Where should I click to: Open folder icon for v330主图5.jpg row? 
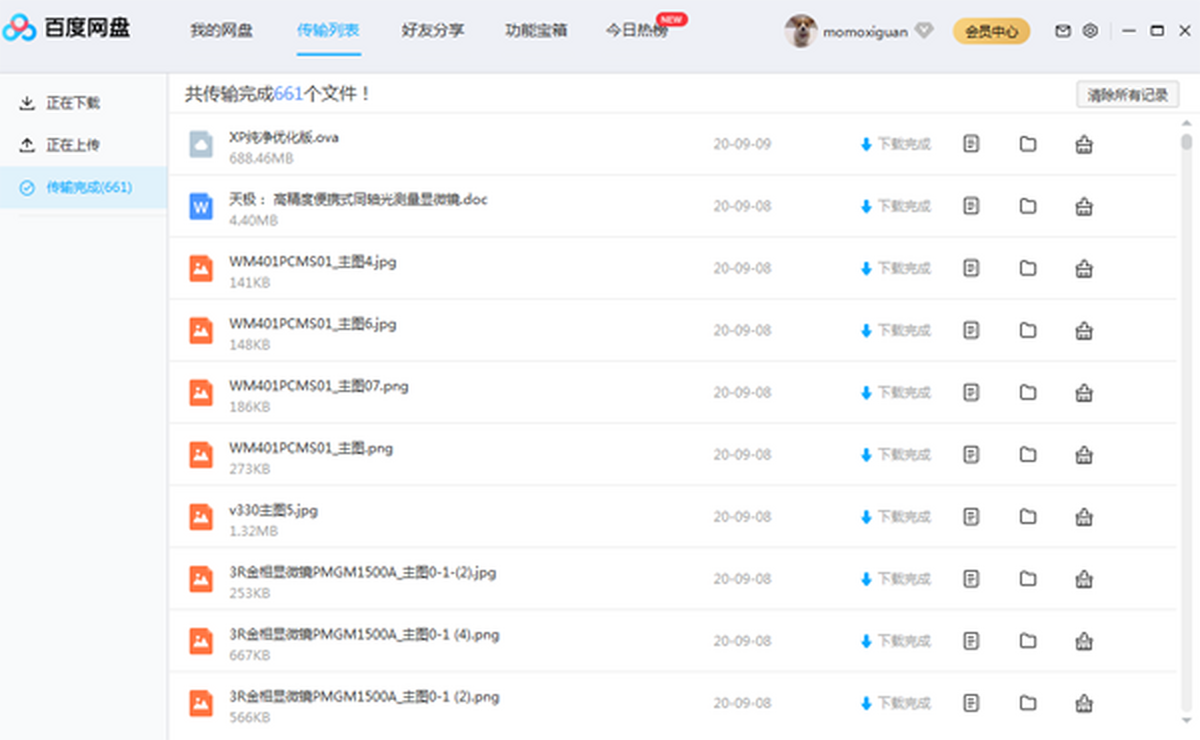(1028, 517)
